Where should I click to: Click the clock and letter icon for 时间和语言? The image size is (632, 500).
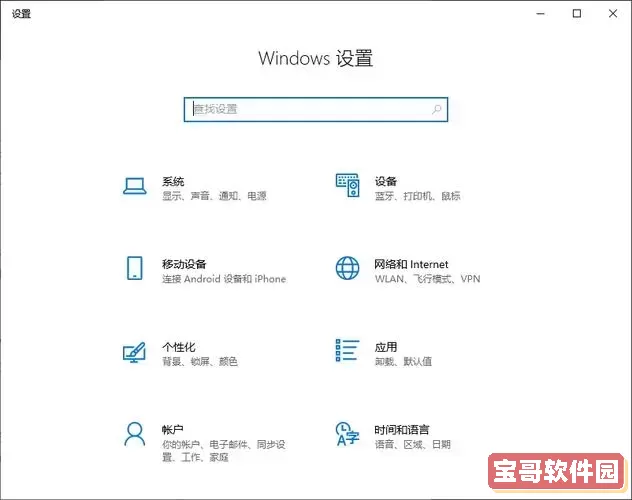[x=347, y=434]
